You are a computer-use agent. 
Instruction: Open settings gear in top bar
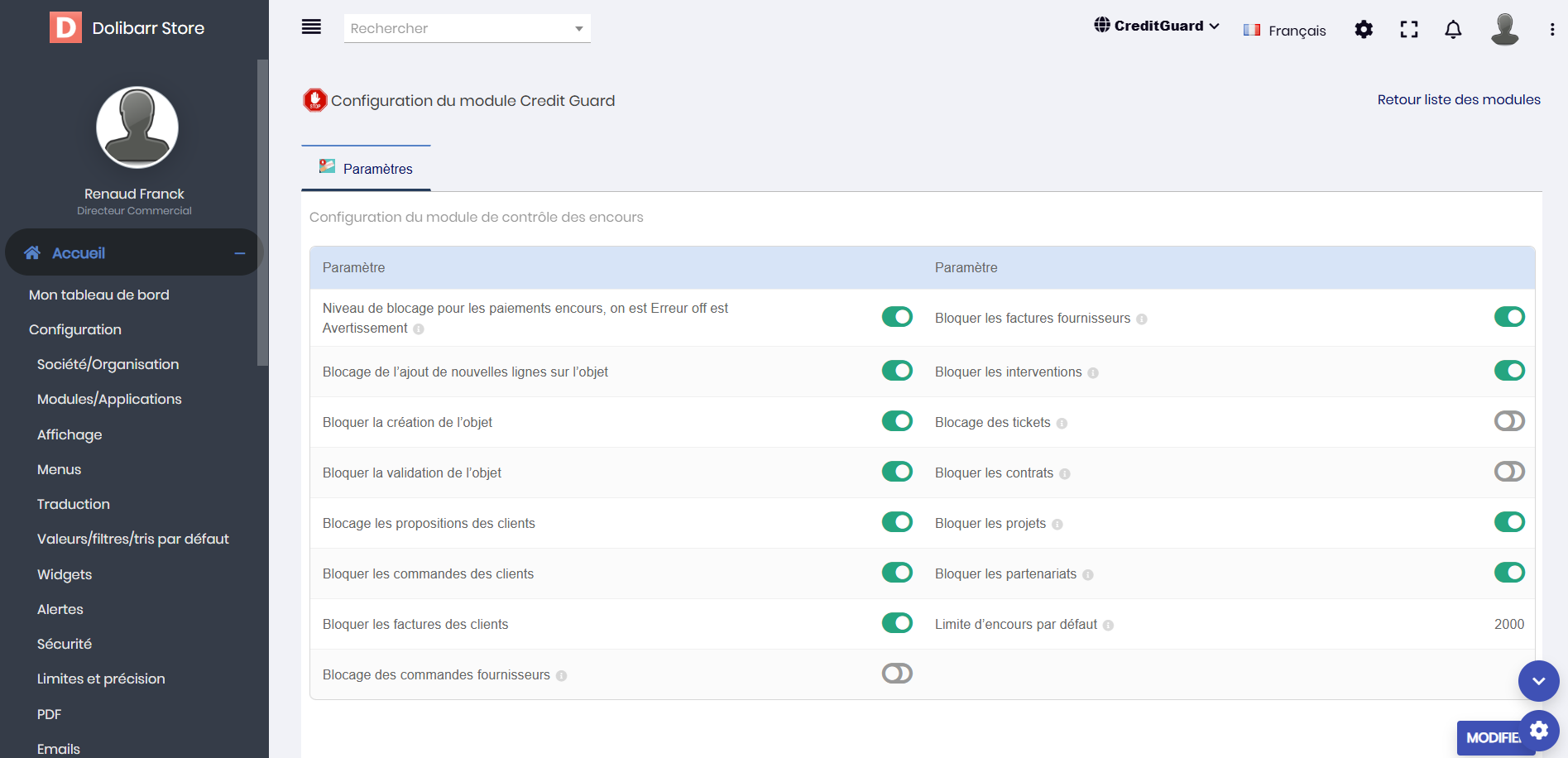coord(1364,30)
